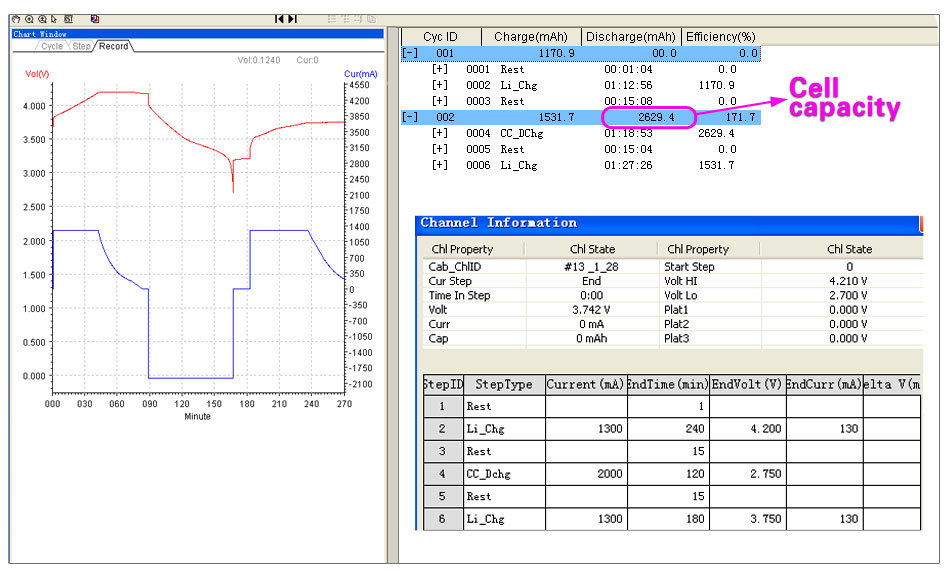
Task: Collapse cycle 001 row
Action: (410, 53)
